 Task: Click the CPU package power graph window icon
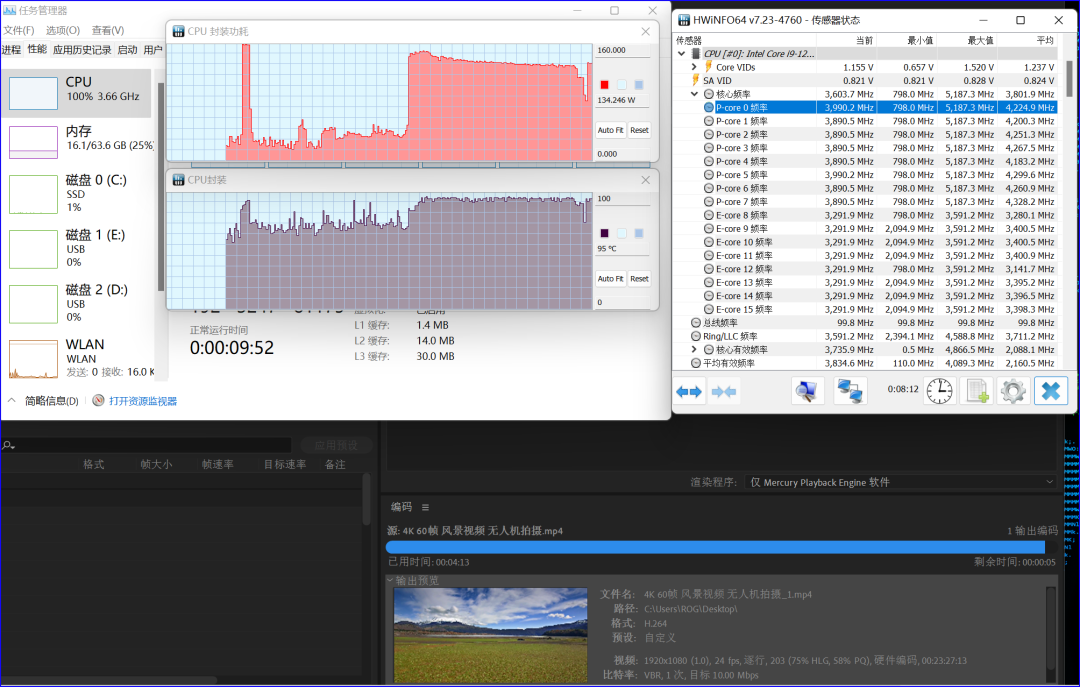click(x=178, y=32)
